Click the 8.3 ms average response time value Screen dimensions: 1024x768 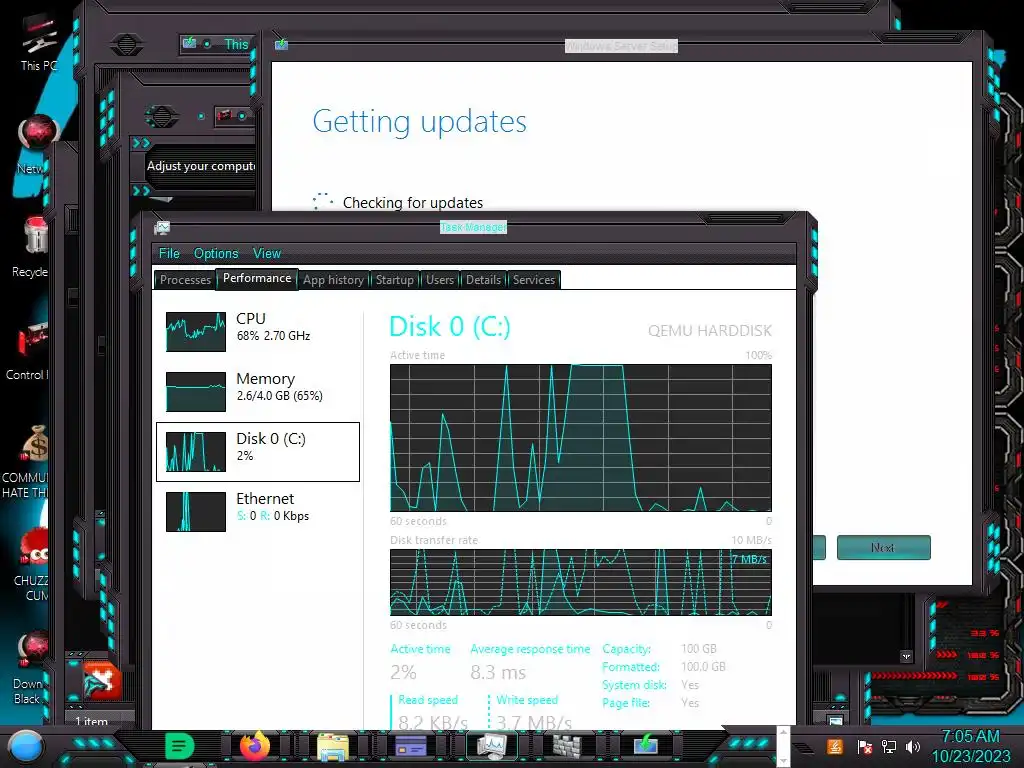[x=498, y=672]
